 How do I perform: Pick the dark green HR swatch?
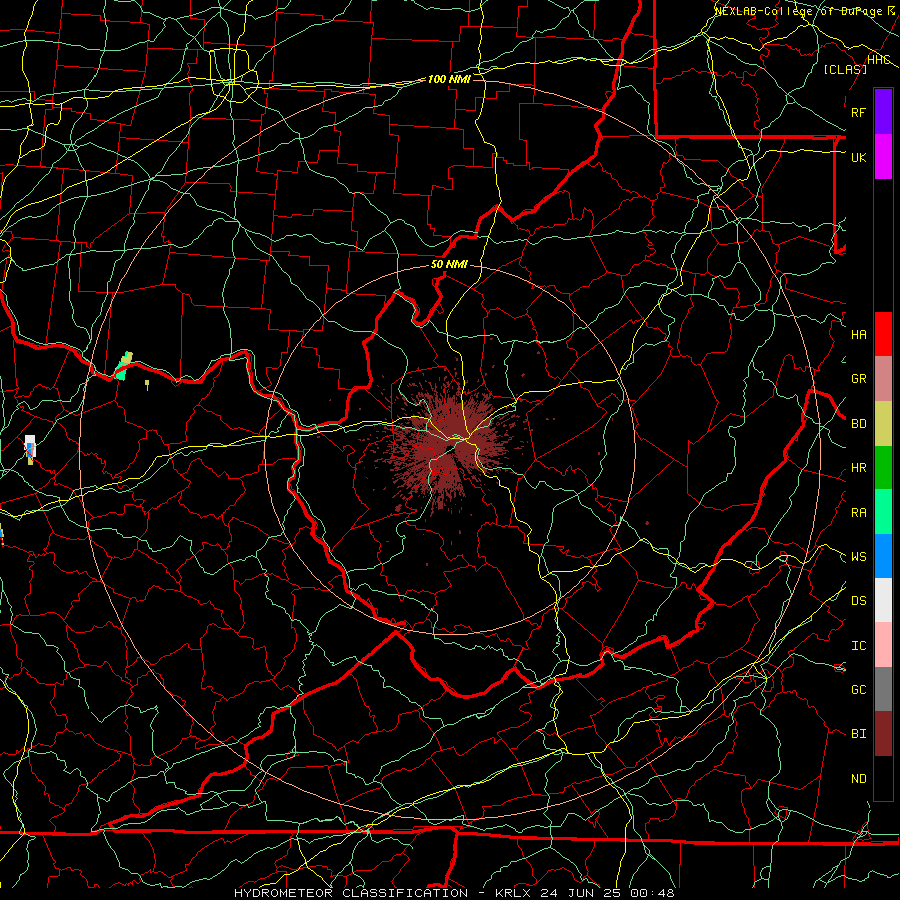(x=883, y=468)
